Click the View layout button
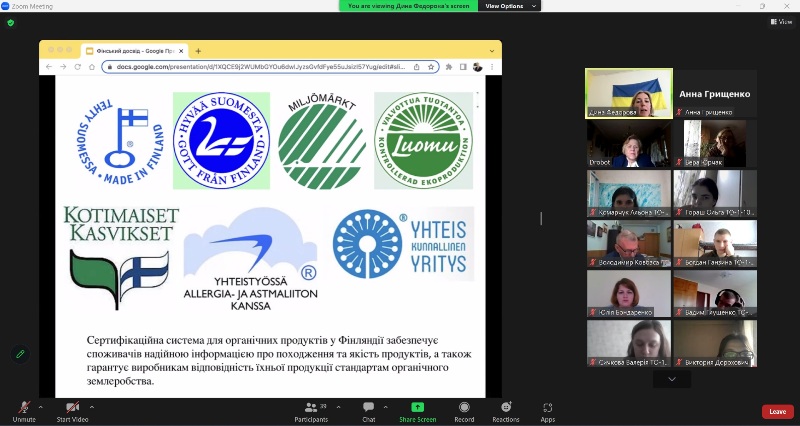Image resolution: width=800 pixels, height=426 pixels. click(781, 22)
